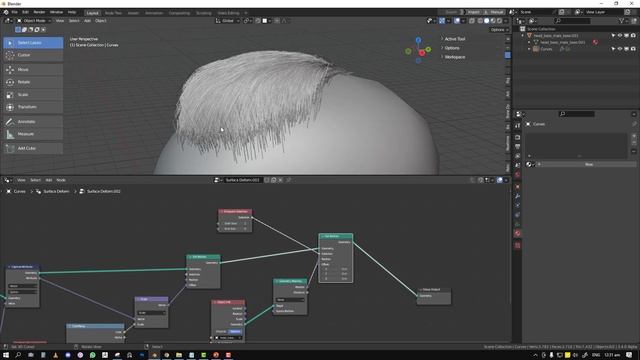Open the Global transform orientation dropdown

pyautogui.click(x=227, y=21)
